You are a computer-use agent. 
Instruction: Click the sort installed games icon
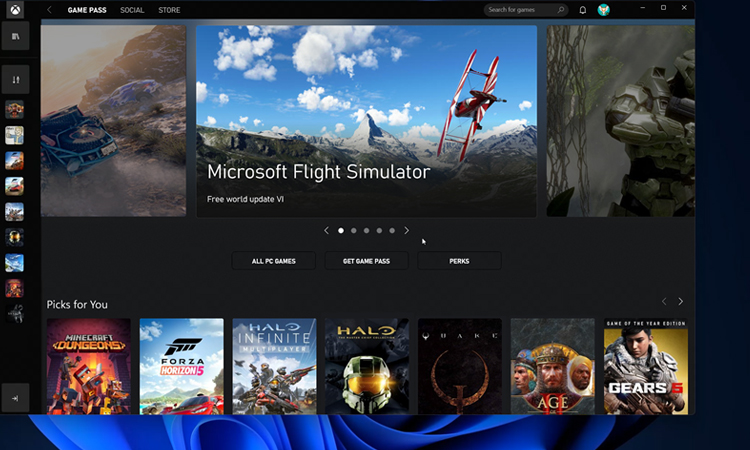point(15,79)
